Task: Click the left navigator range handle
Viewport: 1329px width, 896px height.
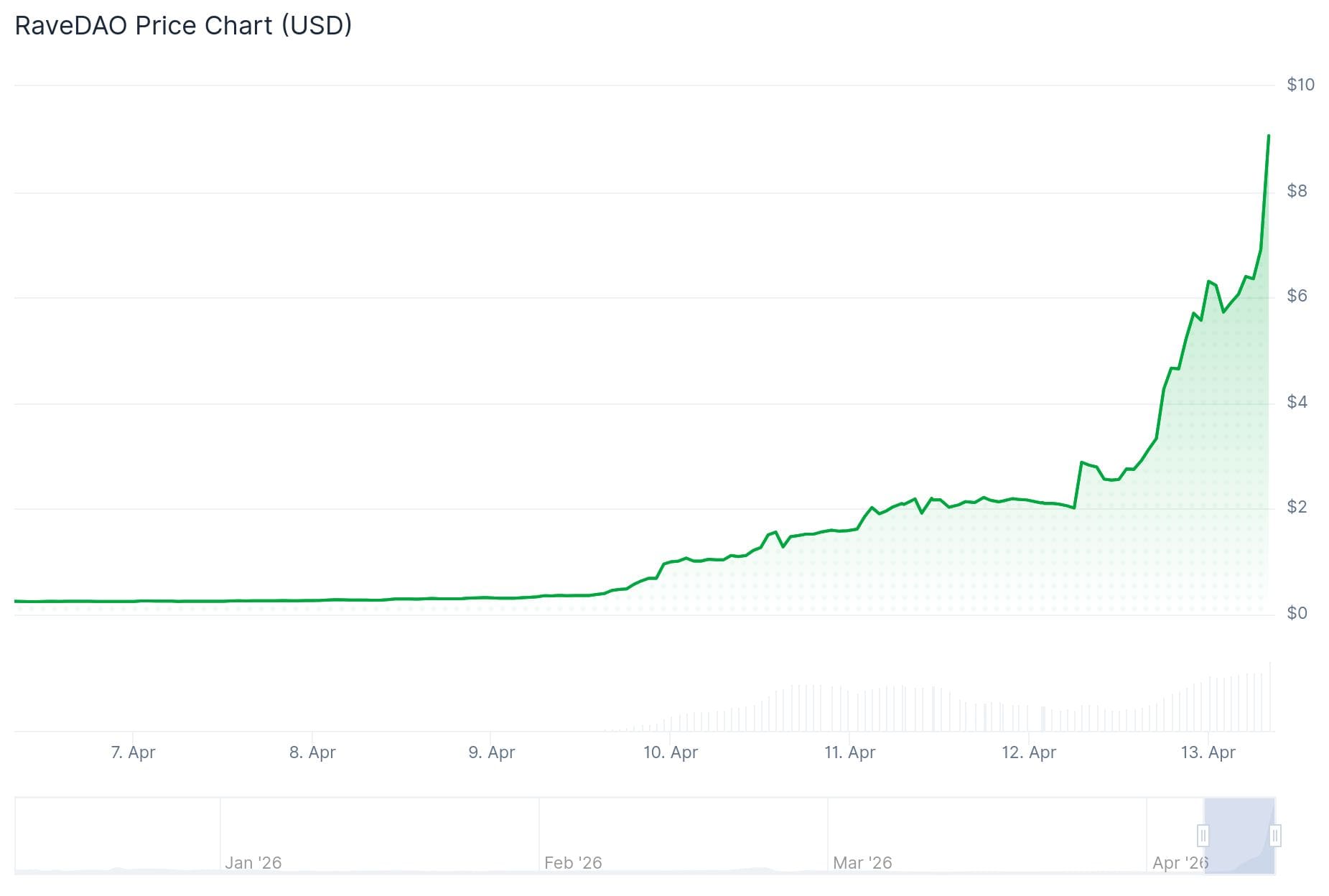Action: [x=1203, y=836]
